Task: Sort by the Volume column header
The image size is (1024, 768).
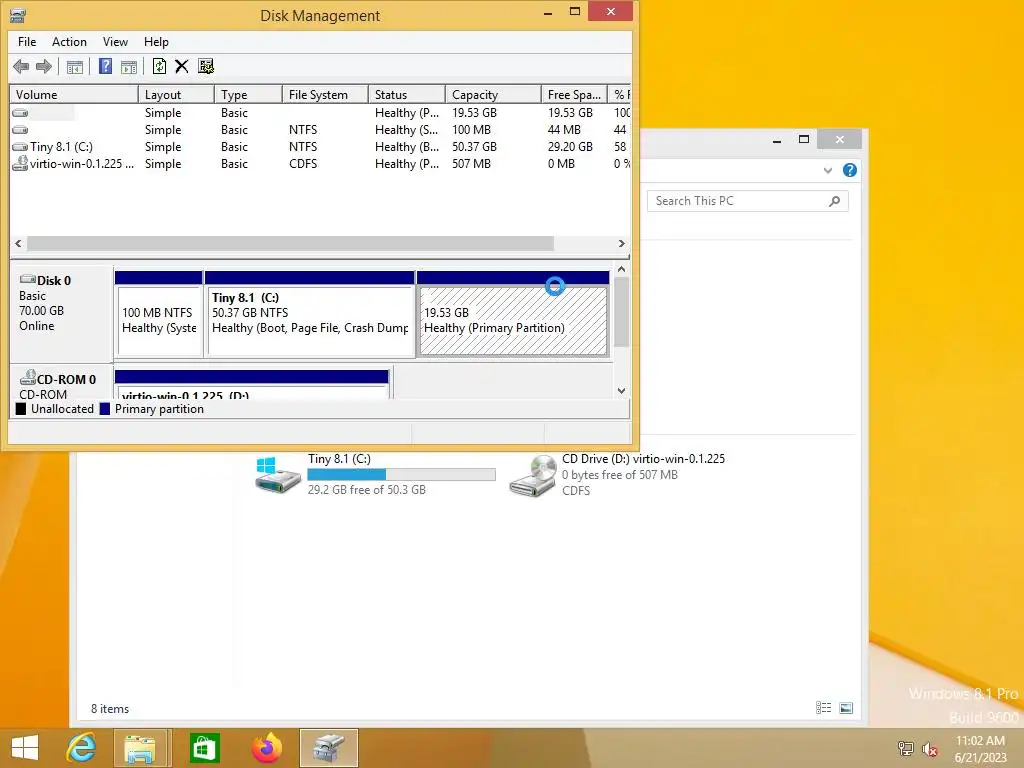Action: 74,95
